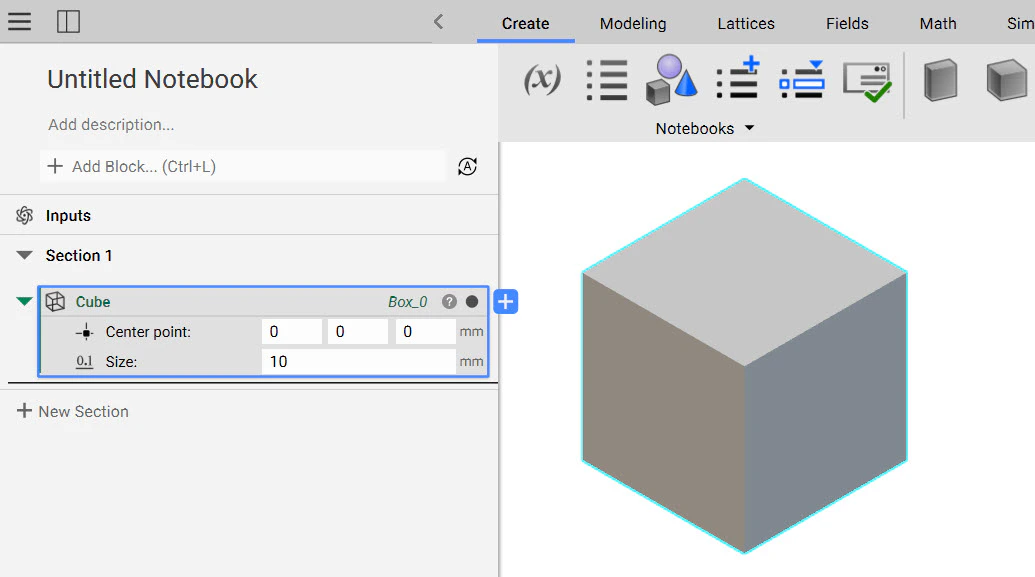Image resolution: width=1035 pixels, height=577 pixels.
Task: Click the first gray box icon in the ribbon
Action: [941, 80]
